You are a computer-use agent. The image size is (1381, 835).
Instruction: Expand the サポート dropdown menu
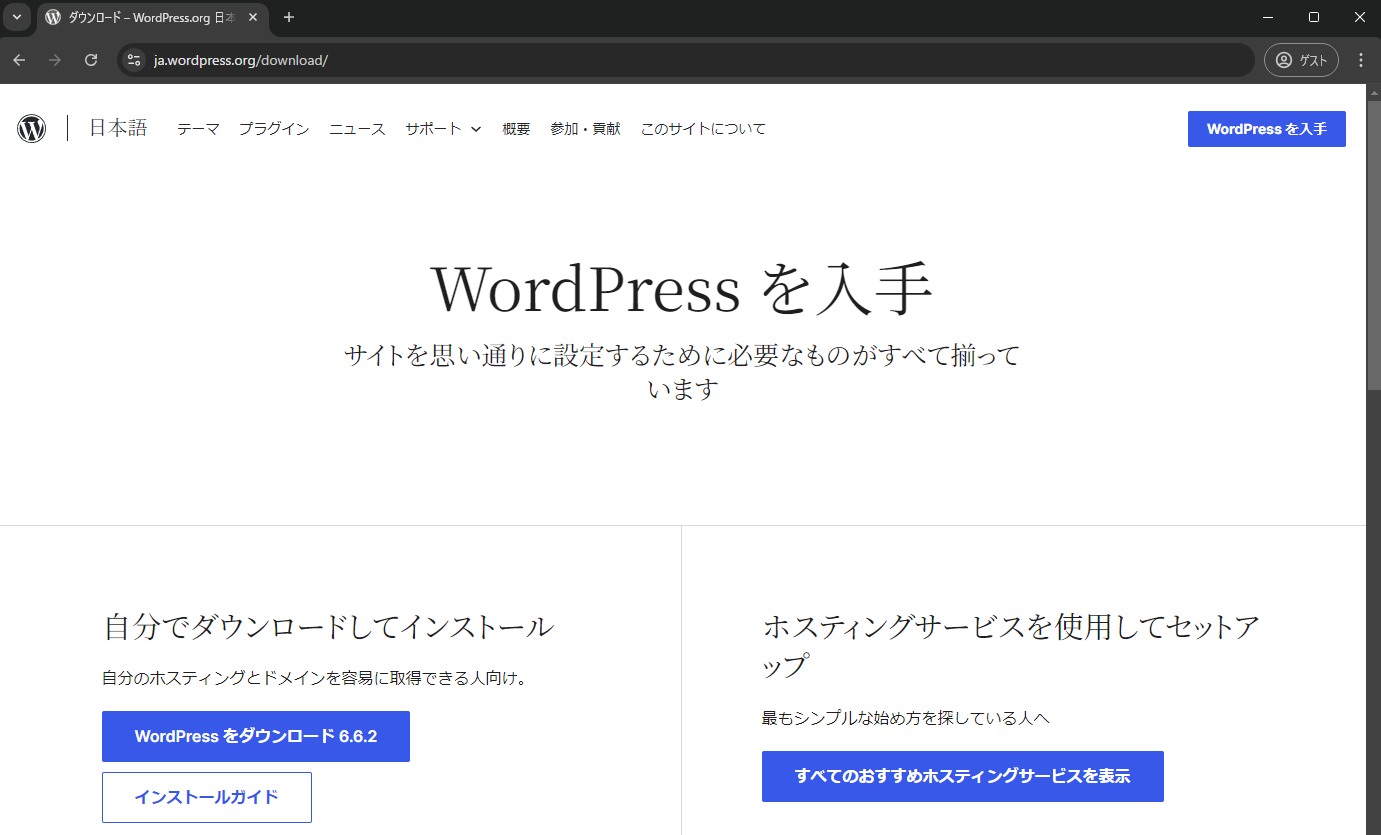click(x=443, y=129)
